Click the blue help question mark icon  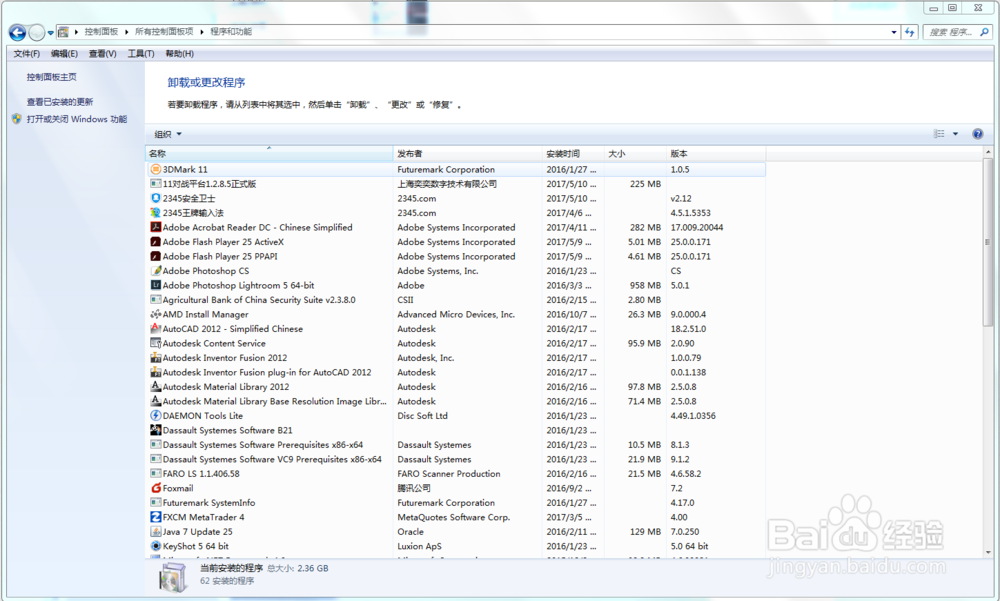click(978, 134)
